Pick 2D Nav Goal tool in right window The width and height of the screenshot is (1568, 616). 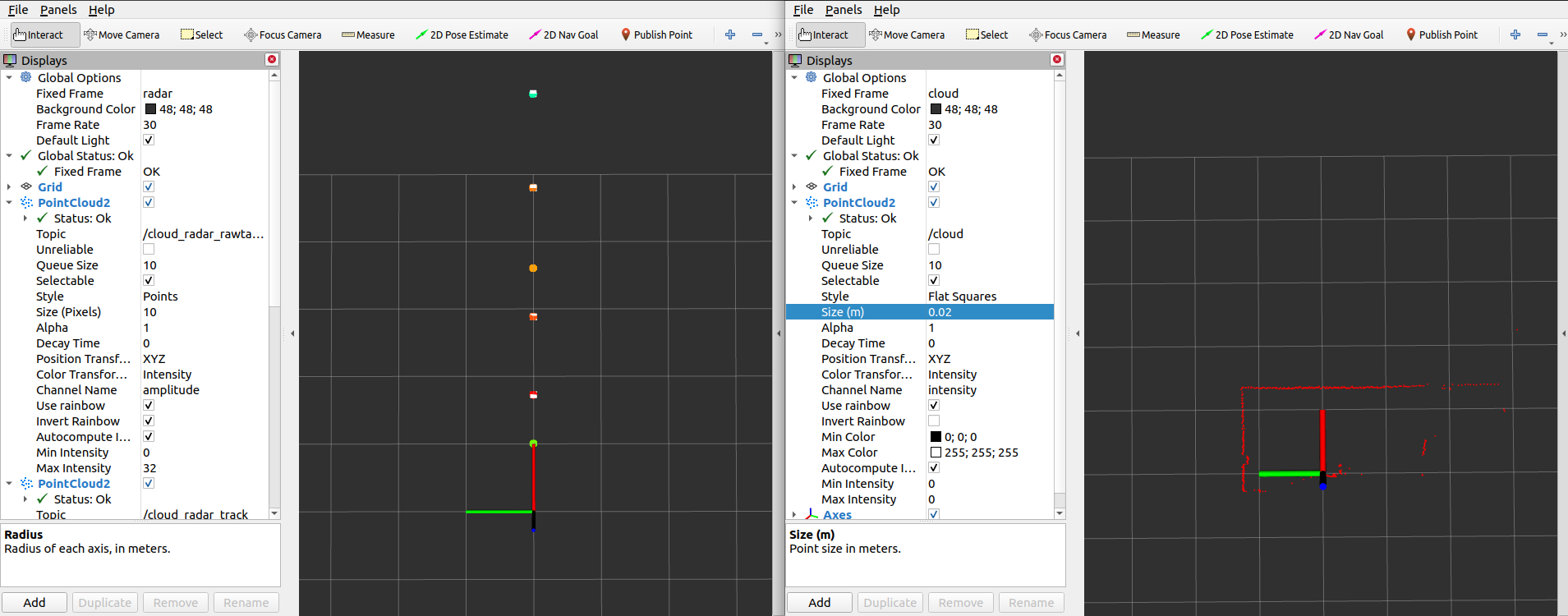1349,34
